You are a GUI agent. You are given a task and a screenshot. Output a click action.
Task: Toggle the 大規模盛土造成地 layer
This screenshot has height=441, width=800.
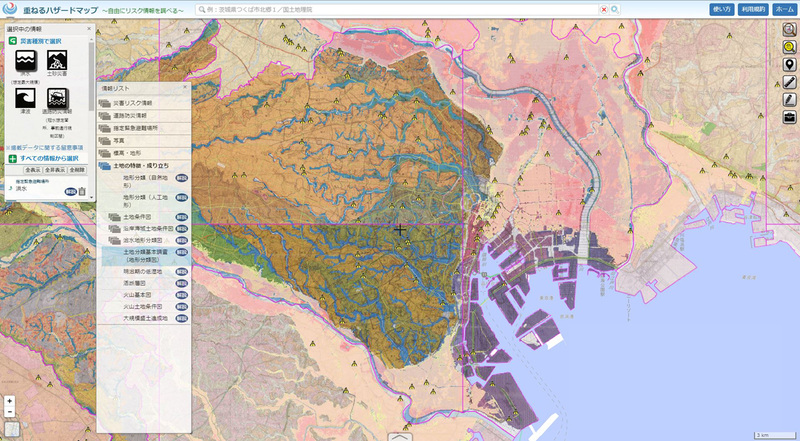145,318
